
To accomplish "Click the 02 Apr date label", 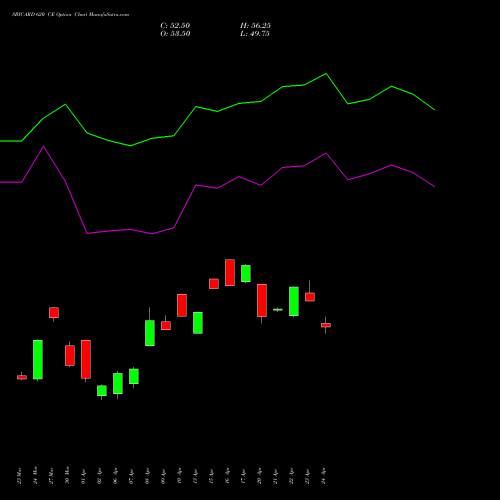I will (x=99, y=476).
